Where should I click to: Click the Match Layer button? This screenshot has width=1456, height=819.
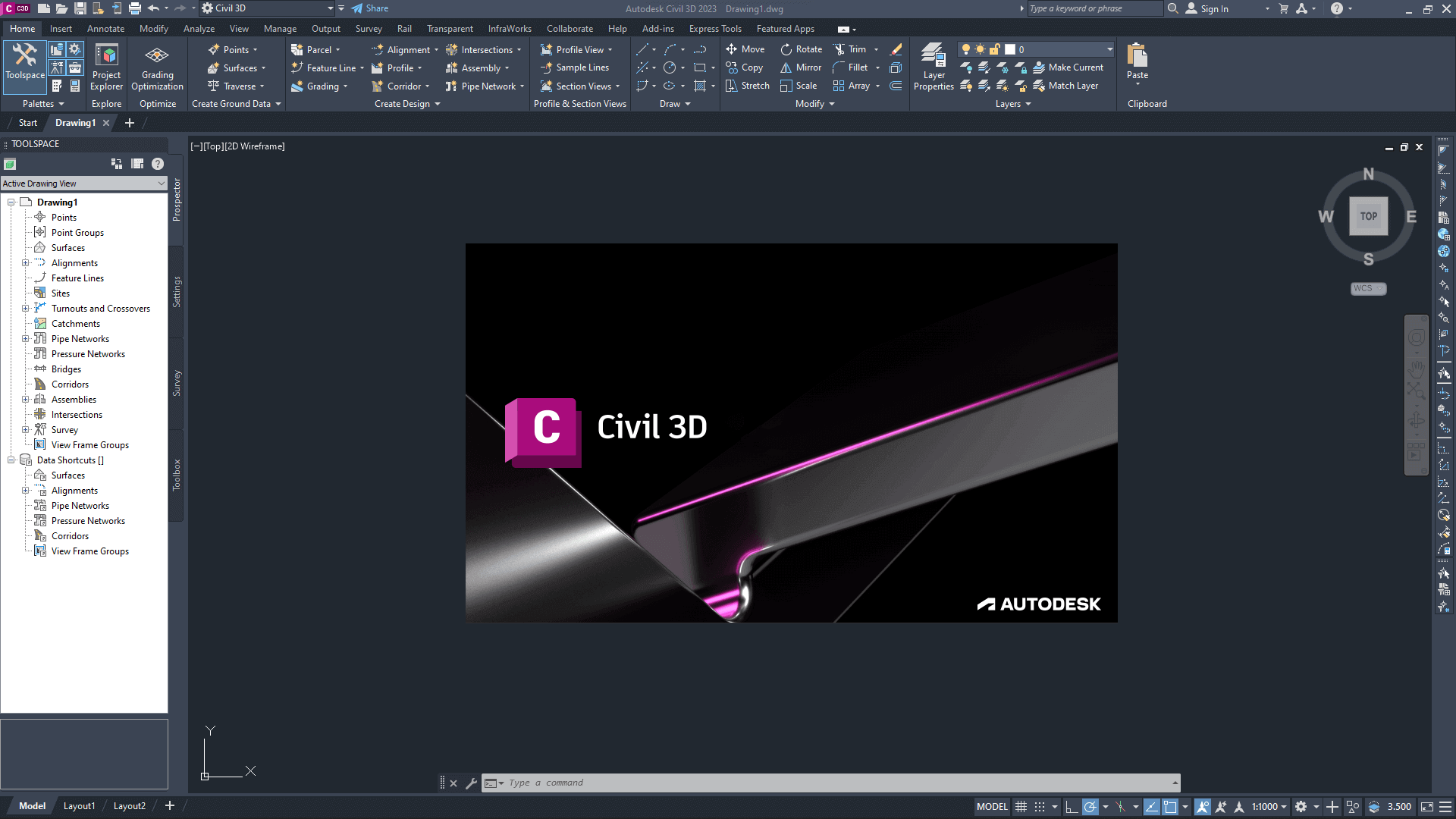tap(1065, 86)
